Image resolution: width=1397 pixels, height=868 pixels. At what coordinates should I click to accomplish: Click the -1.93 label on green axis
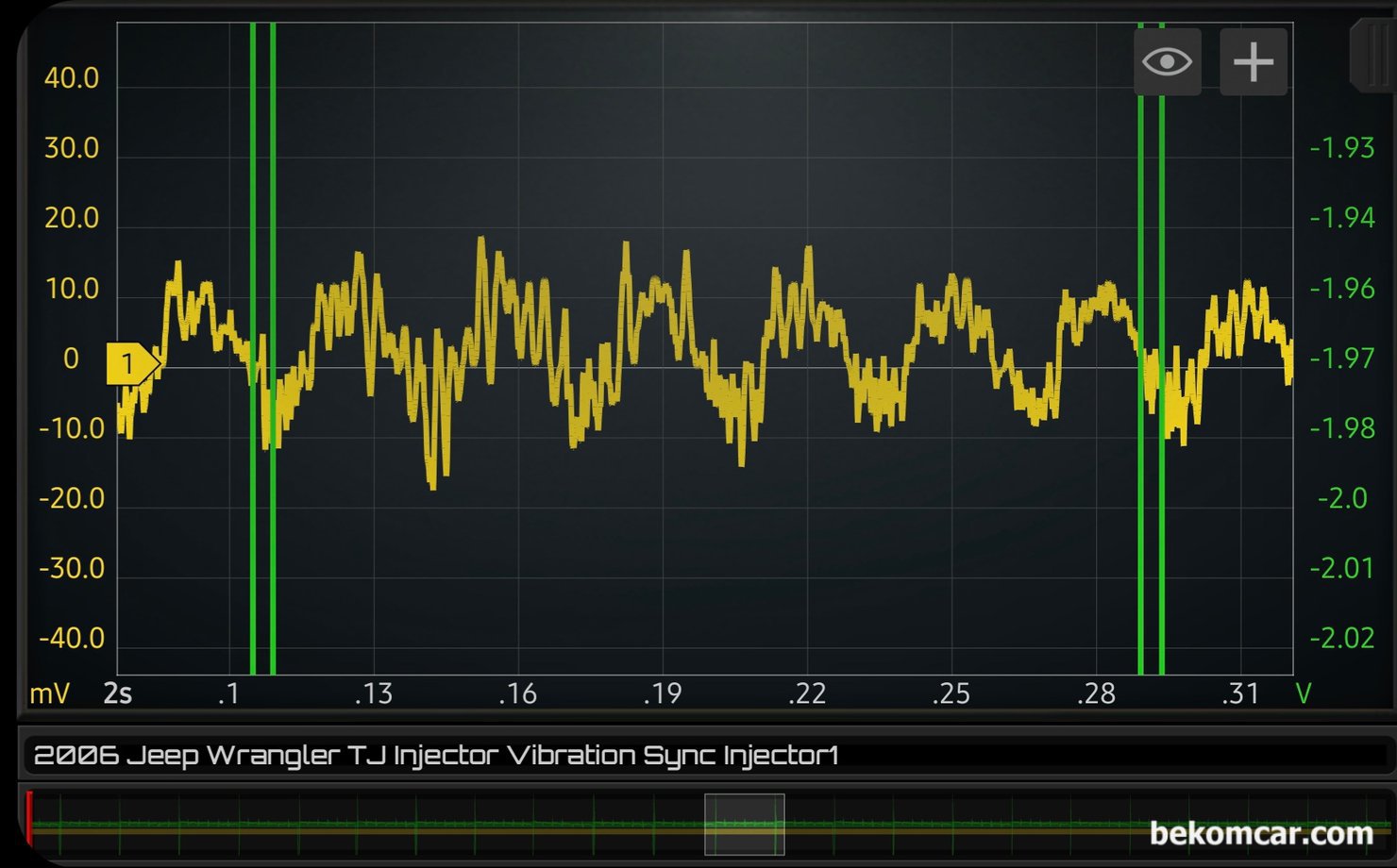point(1341,148)
